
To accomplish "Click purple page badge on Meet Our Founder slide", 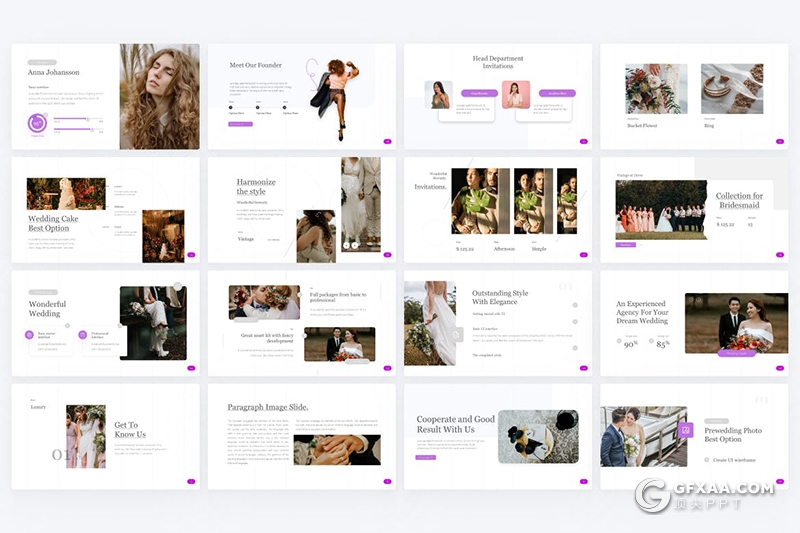I will click(387, 141).
